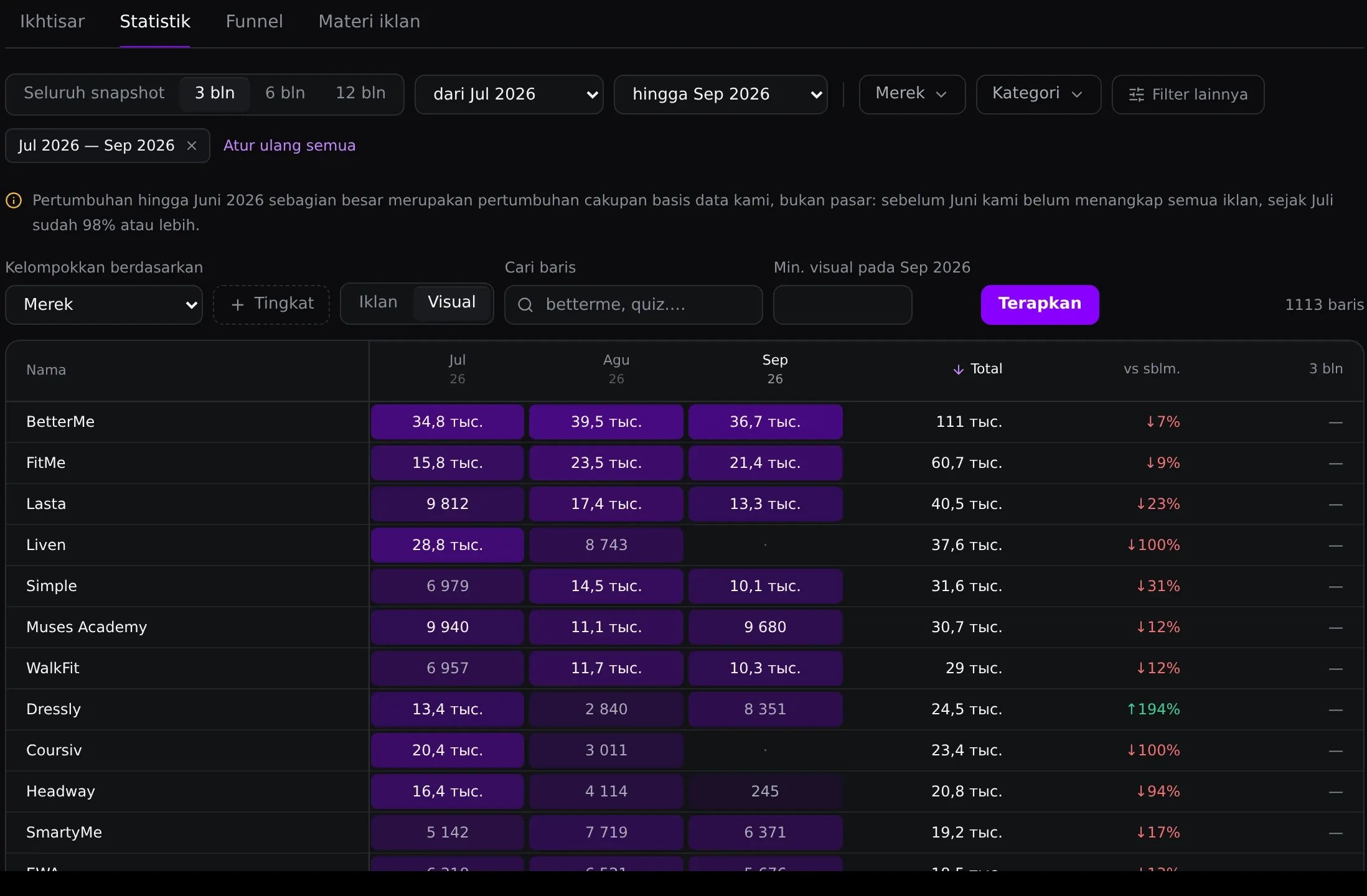This screenshot has width=1367, height=896.
Task: Select the Muses Academy row name
Action: pyautogui.click(x=87, y=627)
